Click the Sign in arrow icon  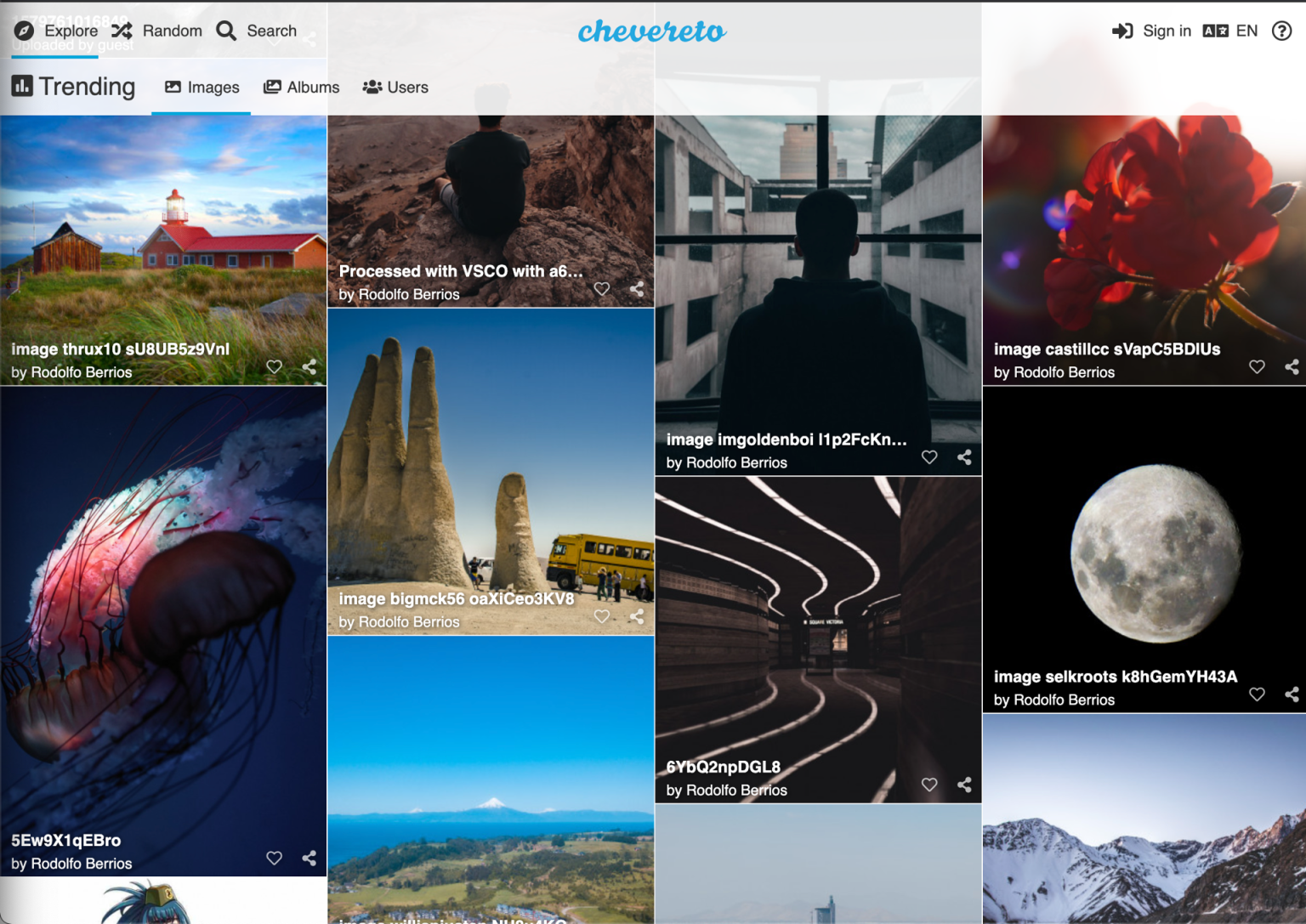point(1122,31)
